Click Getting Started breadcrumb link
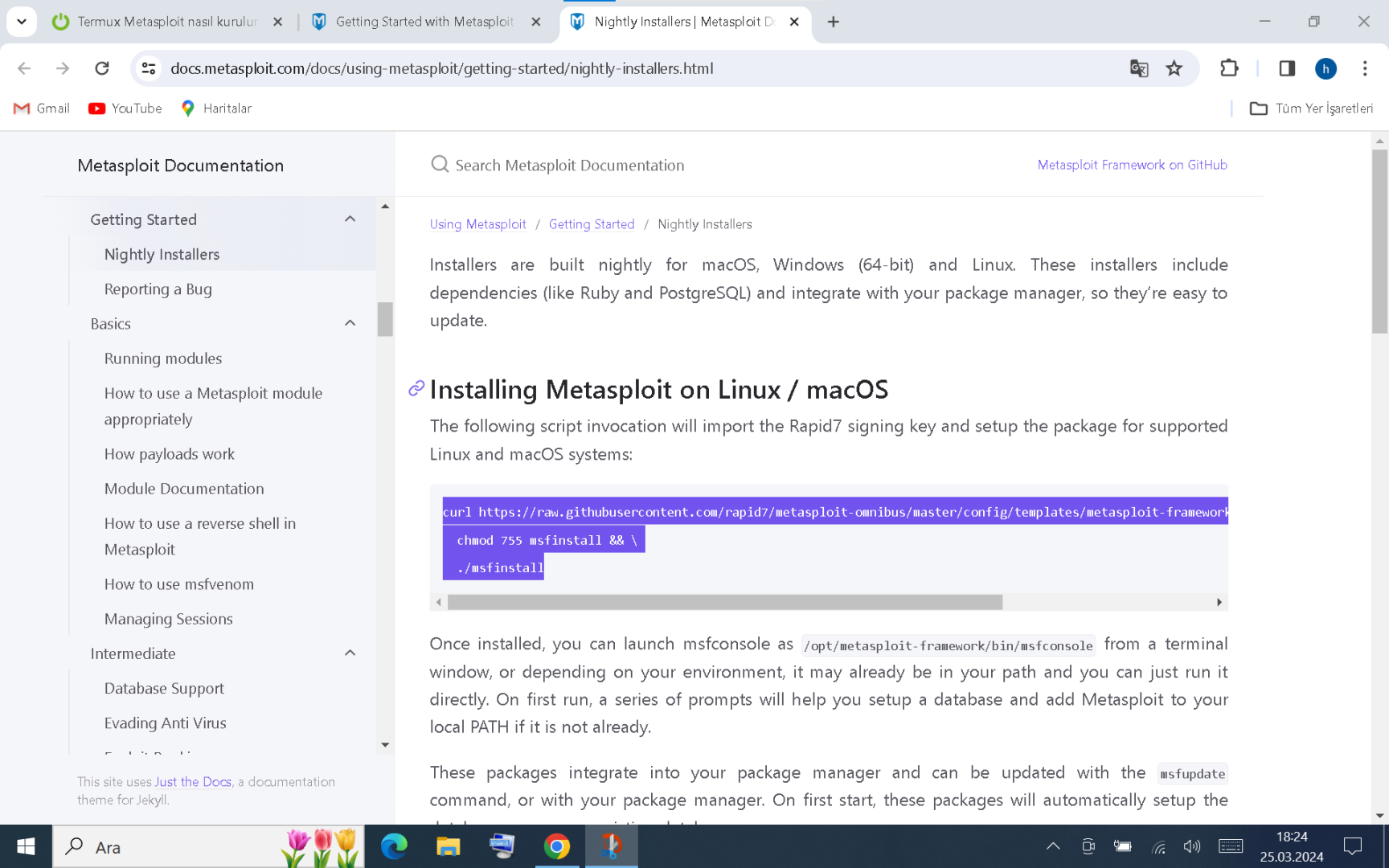This screenshot has height=868, width=1389. pos(592,224)
